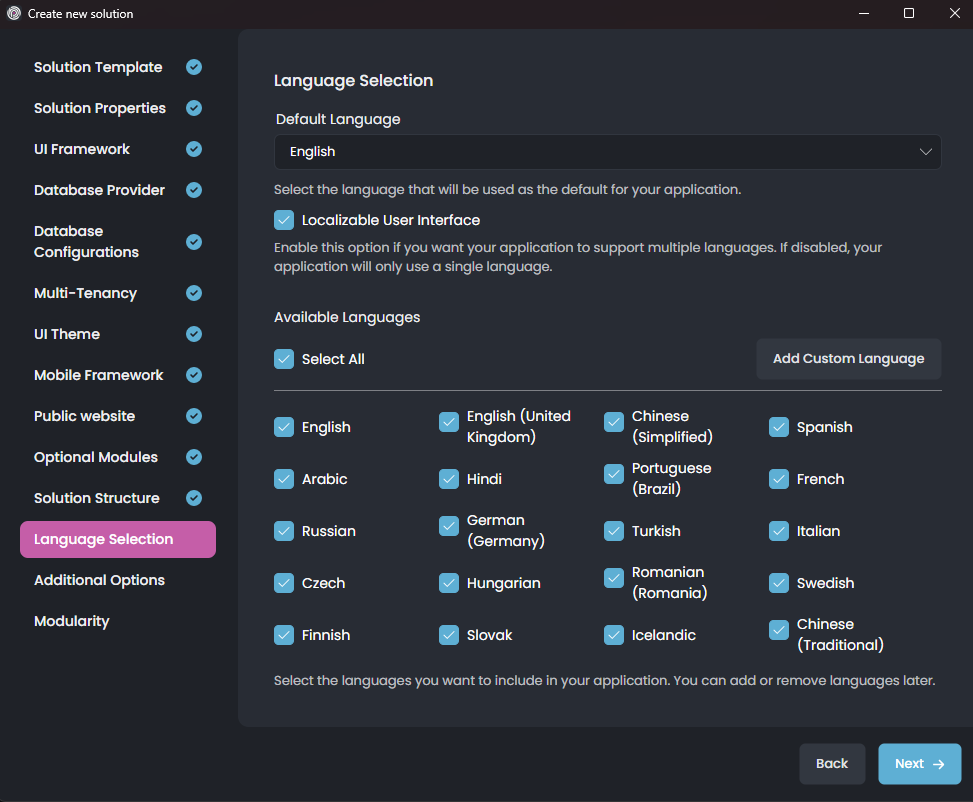This screenshot has width=973, height=802.
Task: Open the Modularity step in the sidebar
Action: 71,620
